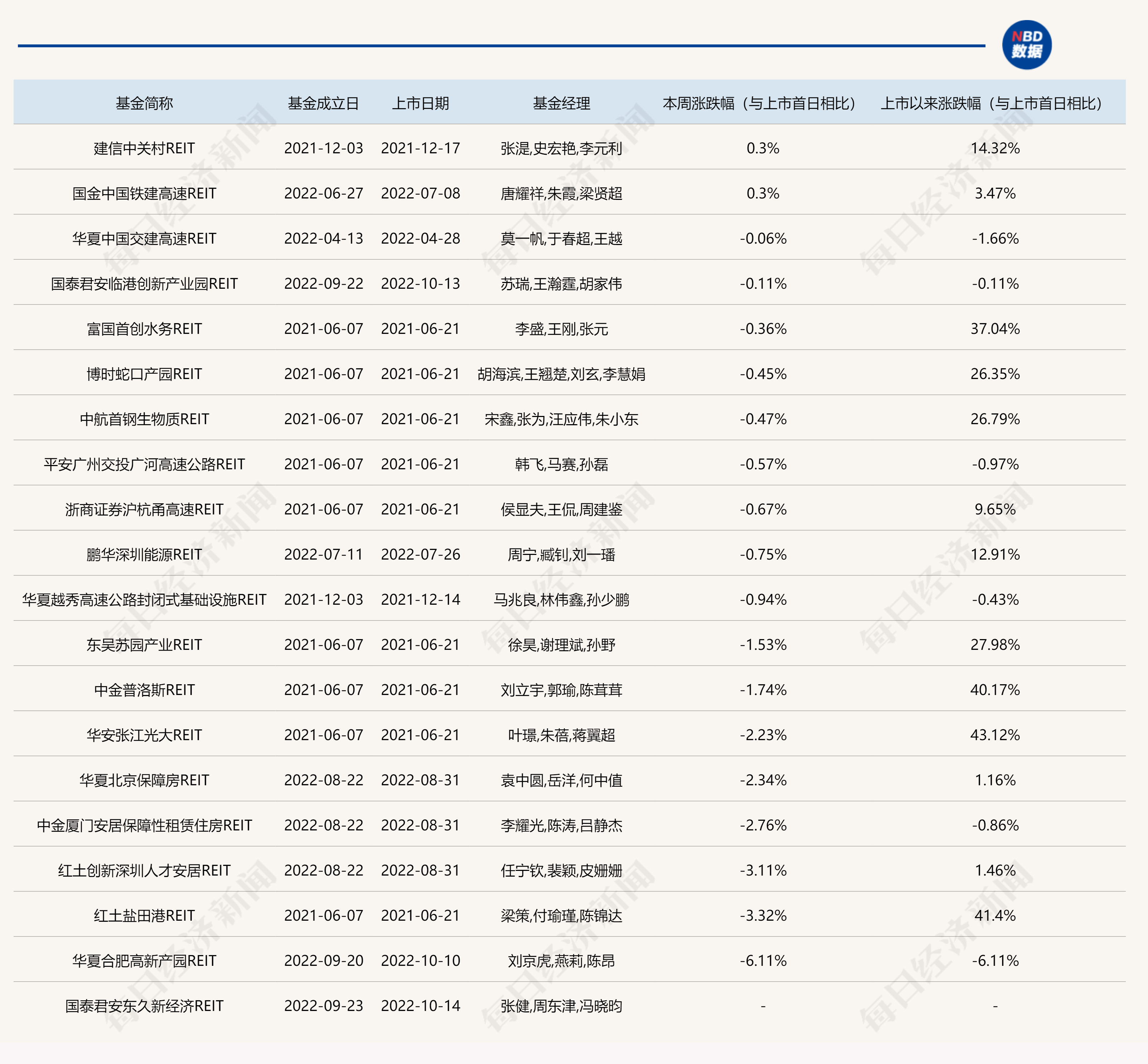
Task: Select manager cell 侯显夫,王侃,周建鉴
Action: click(561, 509)
